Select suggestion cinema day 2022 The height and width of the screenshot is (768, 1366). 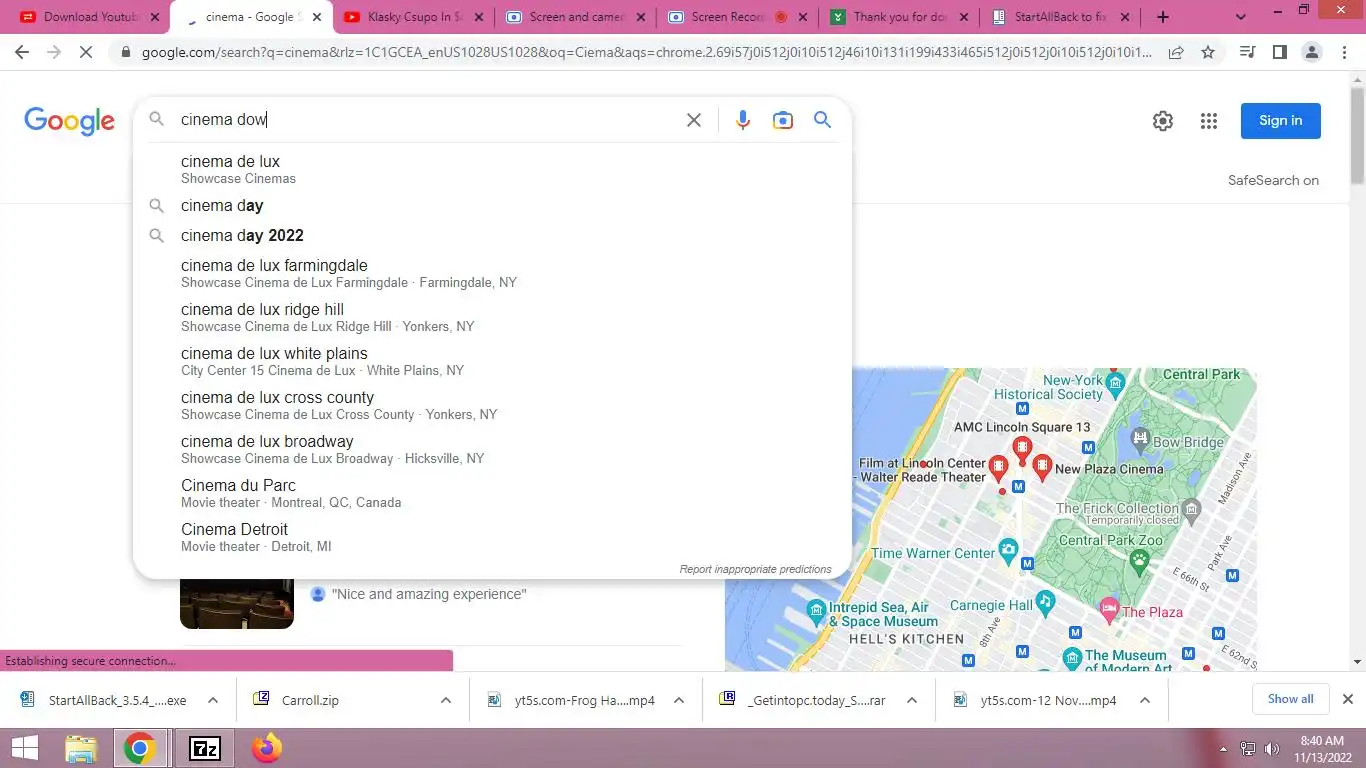[x=492, y=235]
